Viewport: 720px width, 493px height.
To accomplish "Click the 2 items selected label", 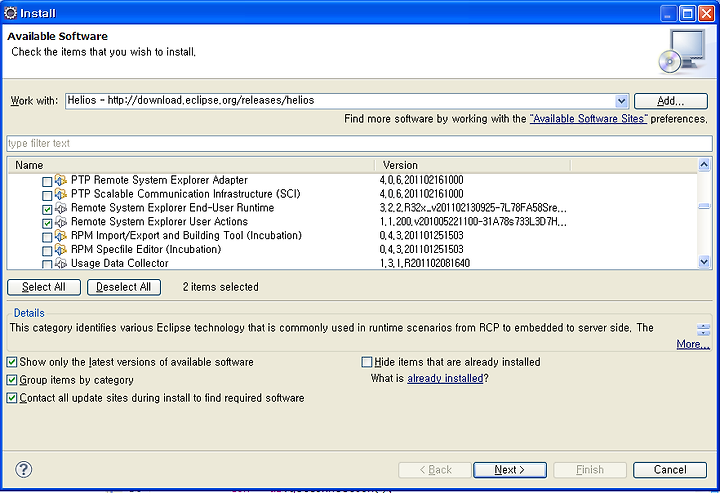I will 220,287.
